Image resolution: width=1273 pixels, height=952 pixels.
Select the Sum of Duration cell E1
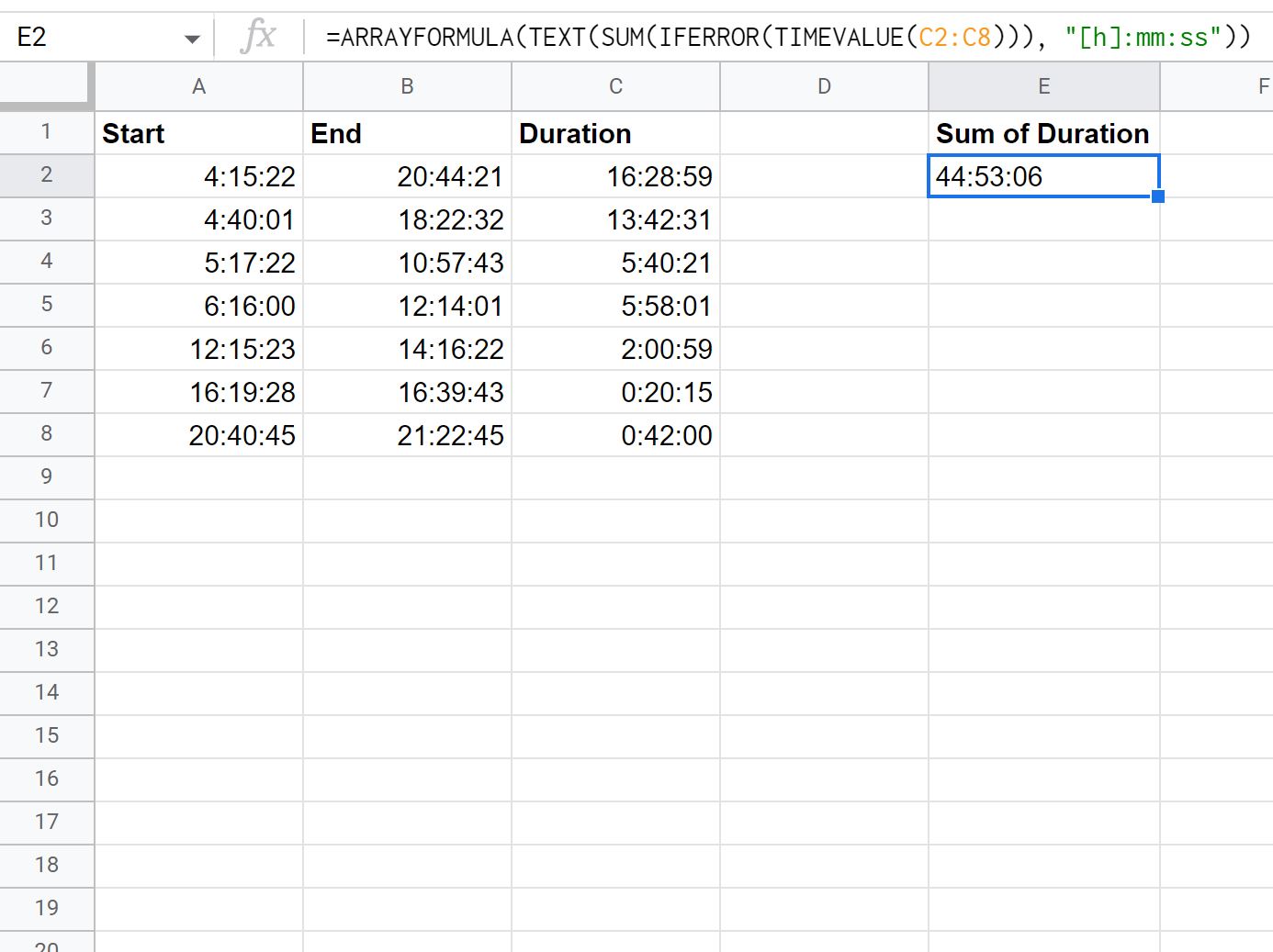pos(1042,133)
